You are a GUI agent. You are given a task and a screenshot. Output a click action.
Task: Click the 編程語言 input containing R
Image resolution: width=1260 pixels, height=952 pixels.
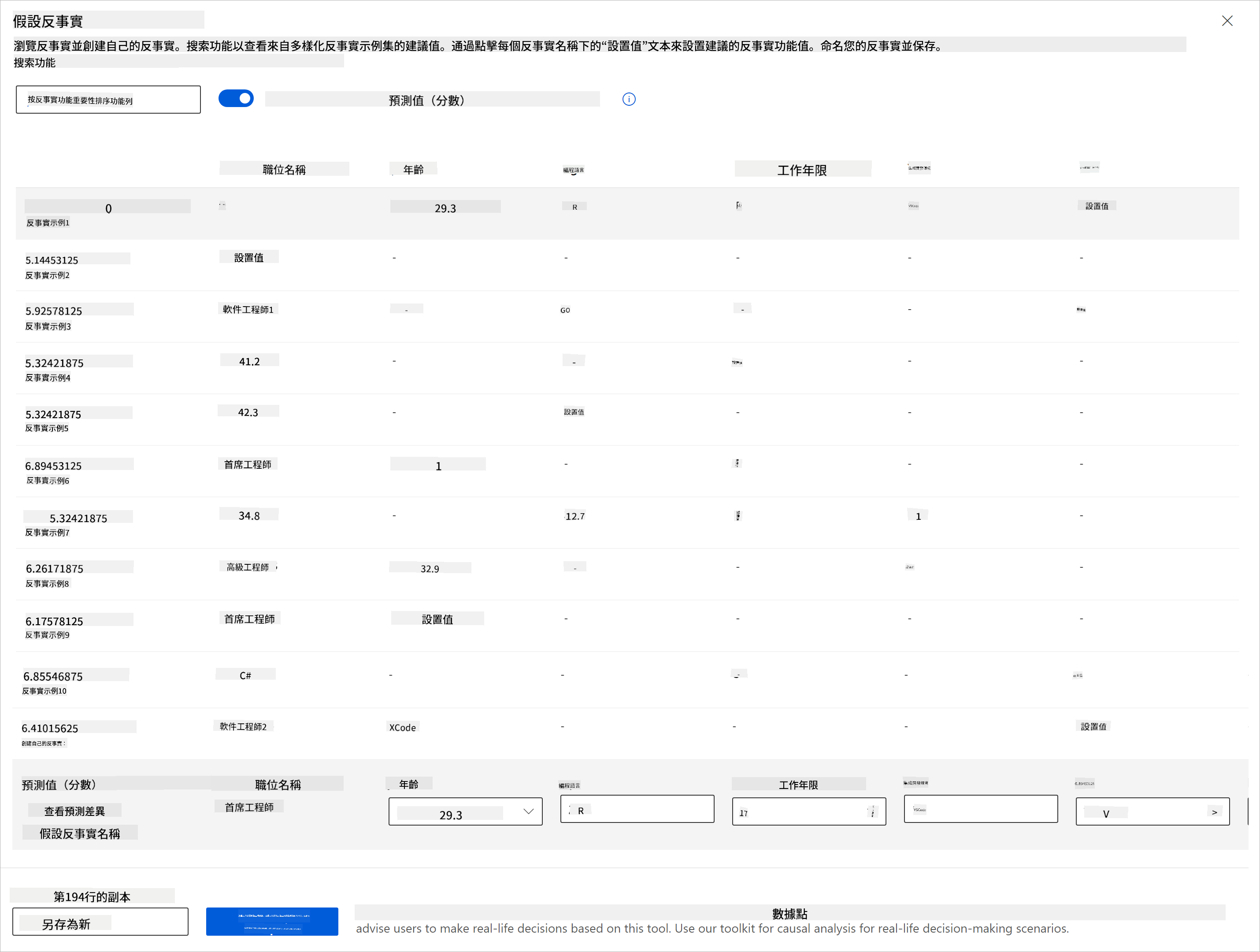coord(637,810)
